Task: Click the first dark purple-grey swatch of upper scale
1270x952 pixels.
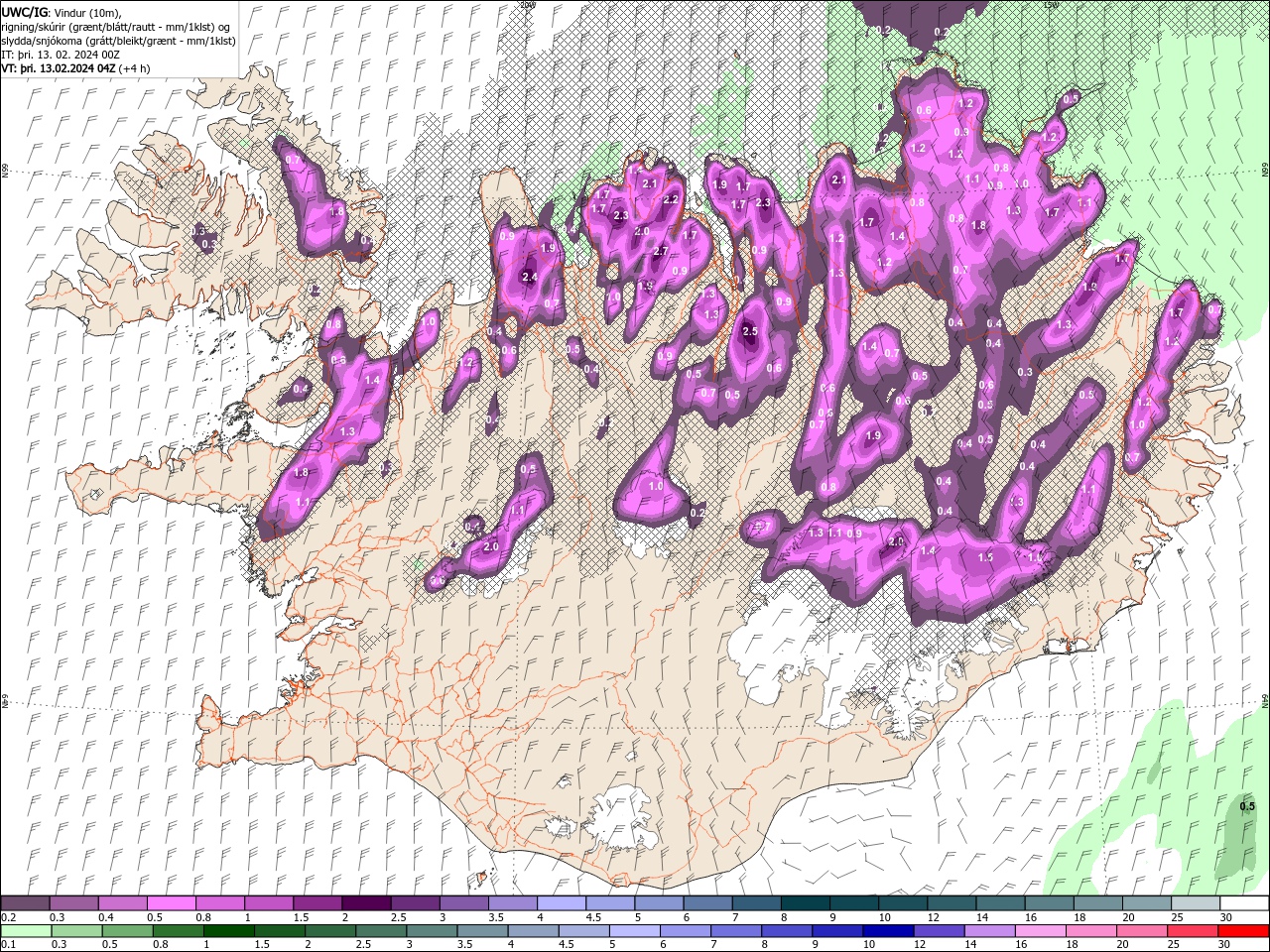Action: 25,903
